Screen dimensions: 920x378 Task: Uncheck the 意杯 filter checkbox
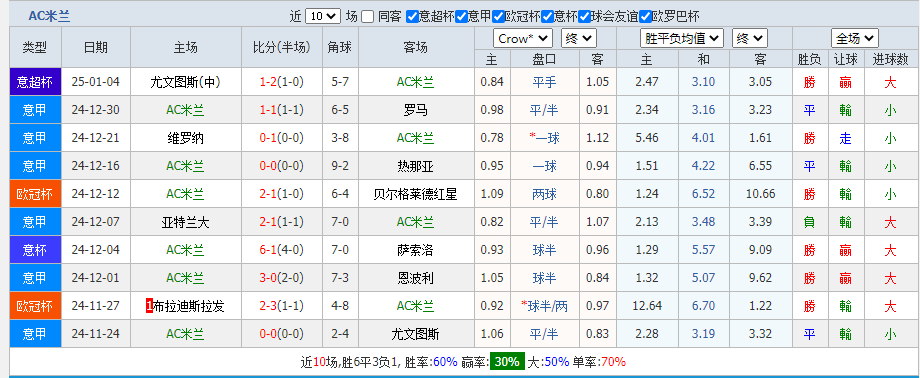pos(548,16)
